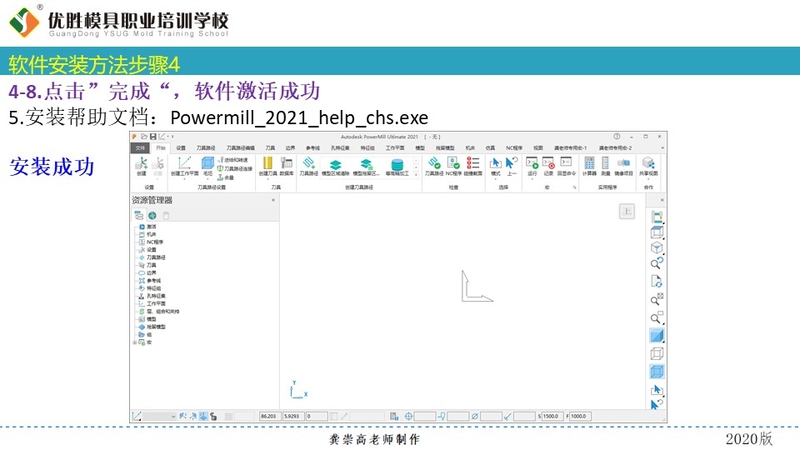This screenshot has width=800, height=450.
Task: Click the 刀具路径 strategy icon in create group
Action: tap(309, 166)
